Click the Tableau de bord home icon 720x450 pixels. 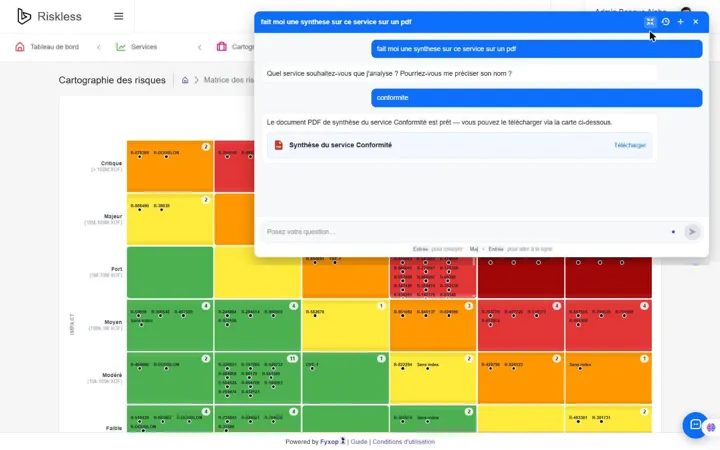pos(20,47)
